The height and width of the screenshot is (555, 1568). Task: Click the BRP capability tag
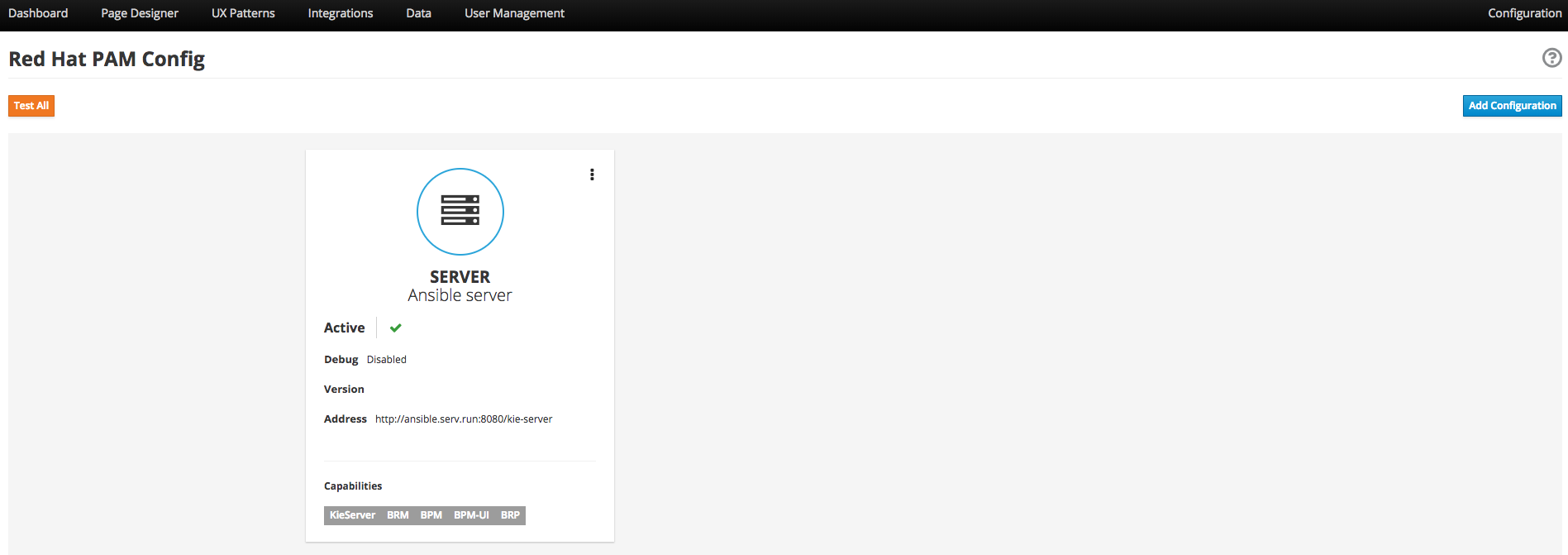510,515
